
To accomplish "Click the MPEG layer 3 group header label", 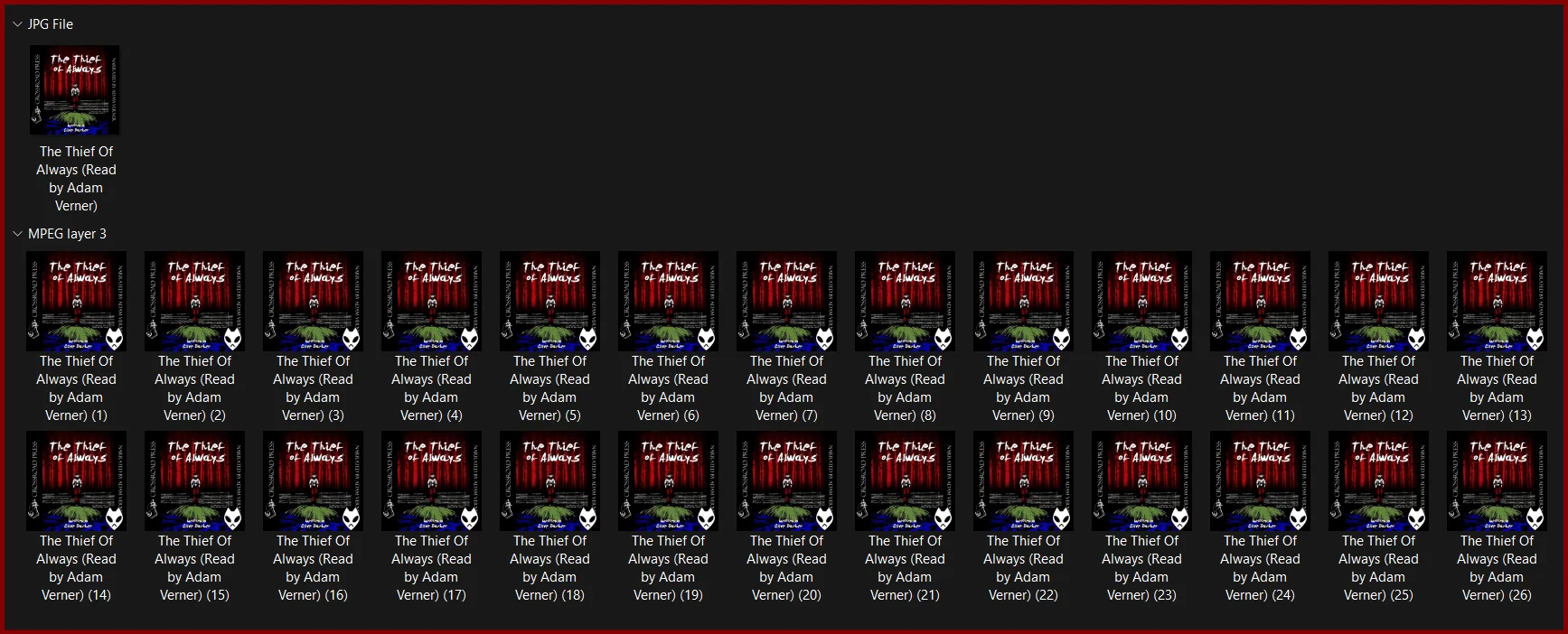I will tap(67, 234).
